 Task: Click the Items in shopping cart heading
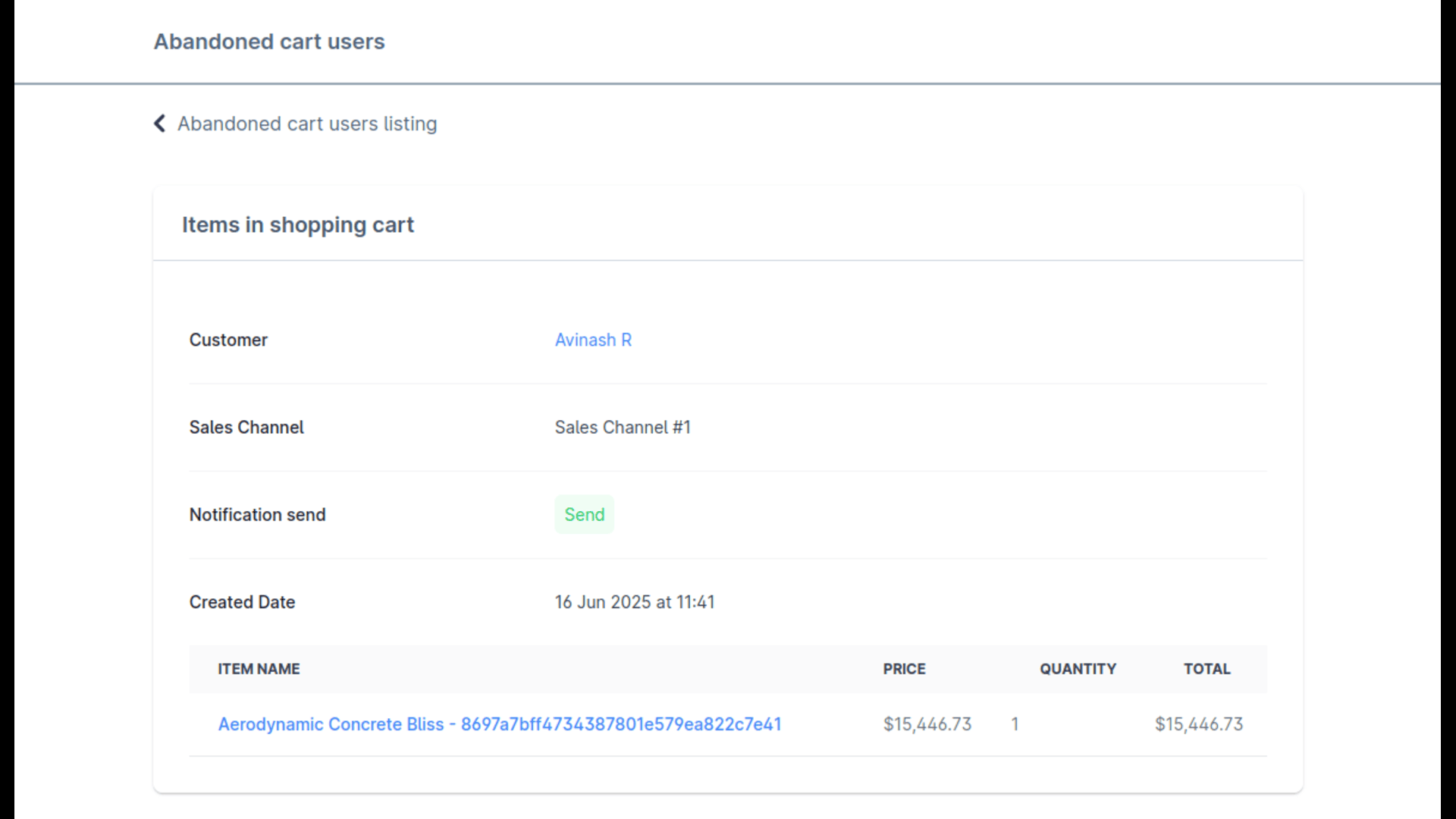click(x=297, y=225)
